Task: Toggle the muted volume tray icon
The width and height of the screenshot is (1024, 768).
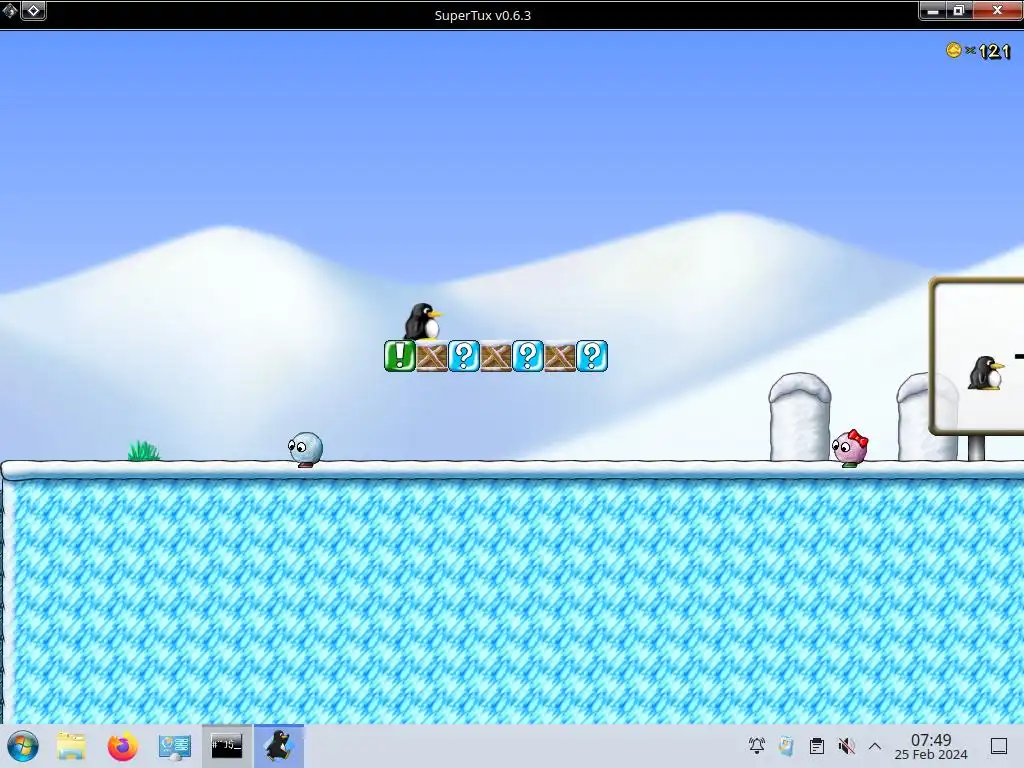Action: [846, 746]
